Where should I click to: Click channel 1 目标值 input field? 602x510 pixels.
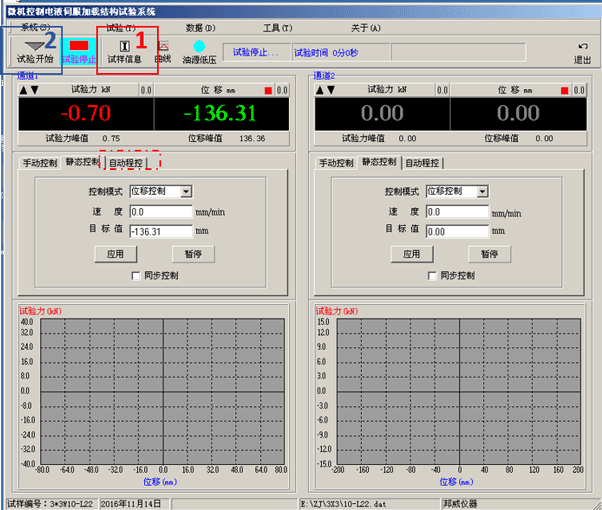tap(161, 232)
